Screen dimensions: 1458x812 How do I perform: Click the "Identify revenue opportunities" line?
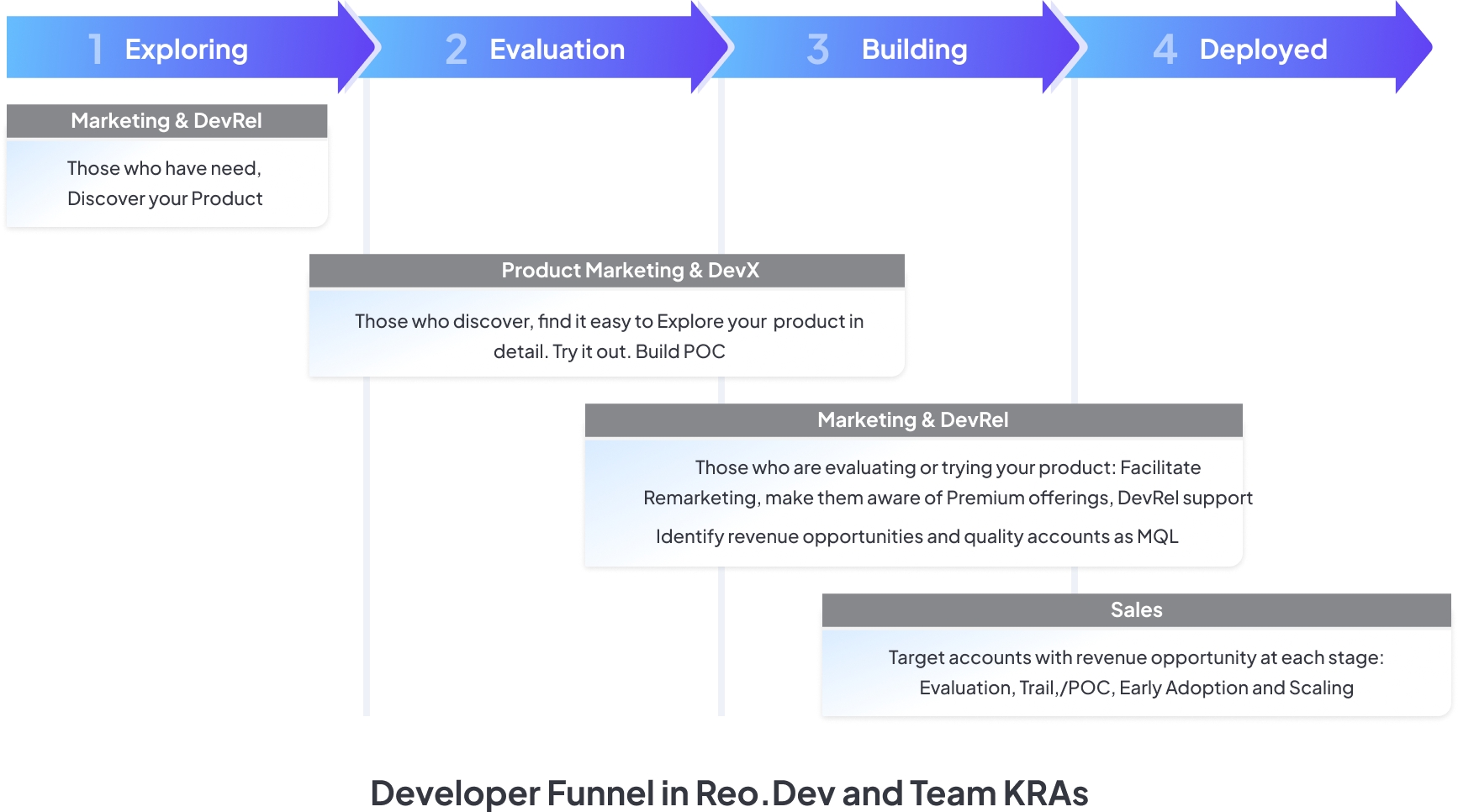(x=917, y=537)
